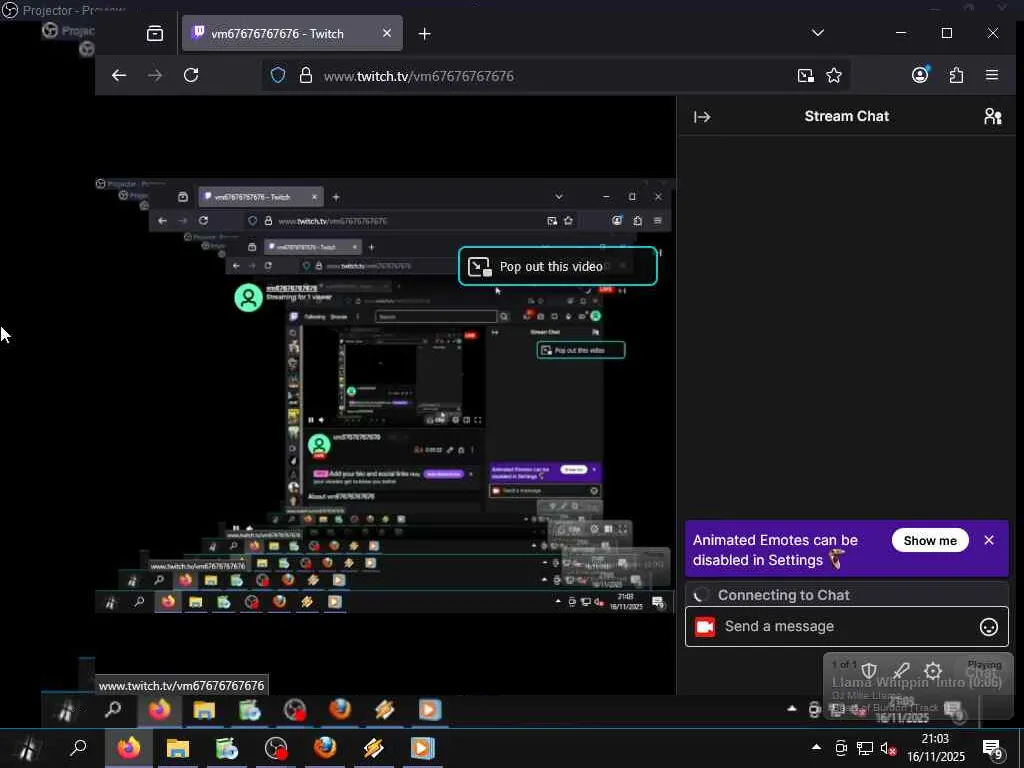Open the 21:03 clock and calendar
This screenshot has height=768, width=1024.
coord(935,748)
